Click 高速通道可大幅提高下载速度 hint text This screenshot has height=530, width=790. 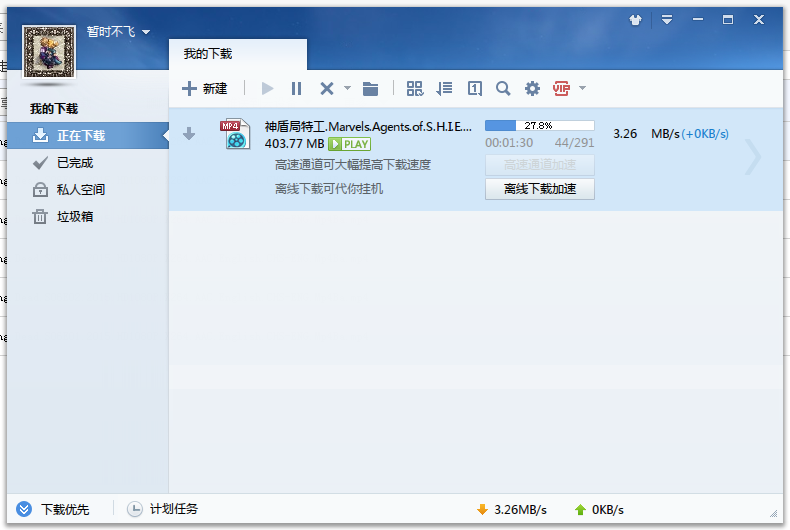click(353, 165)
